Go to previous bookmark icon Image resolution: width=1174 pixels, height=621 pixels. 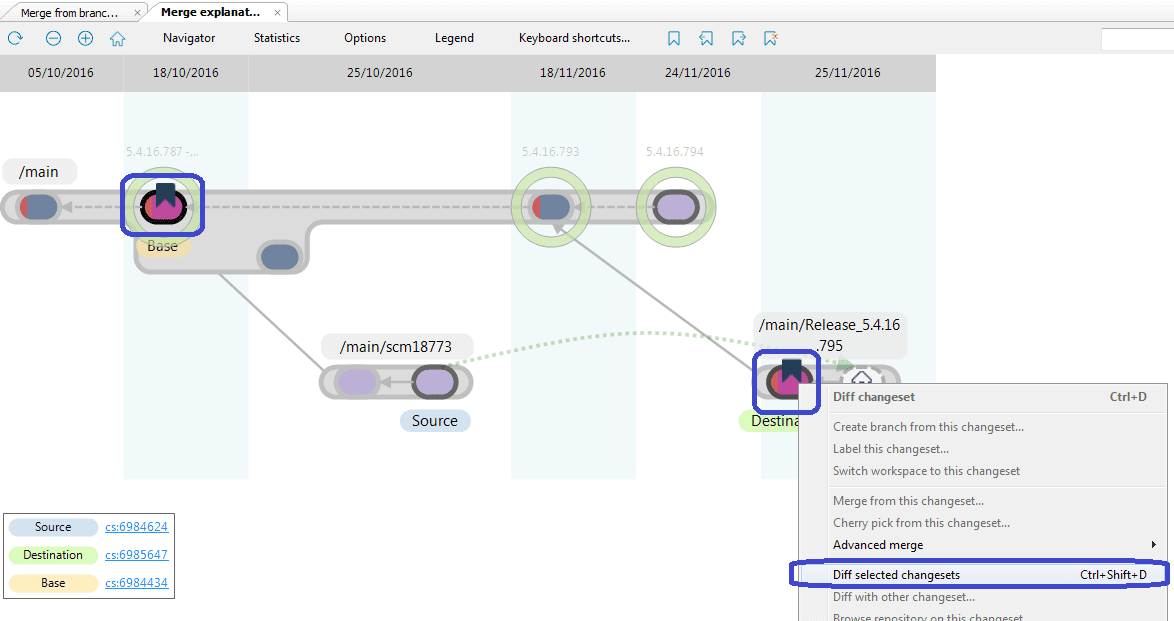[706, 37]
